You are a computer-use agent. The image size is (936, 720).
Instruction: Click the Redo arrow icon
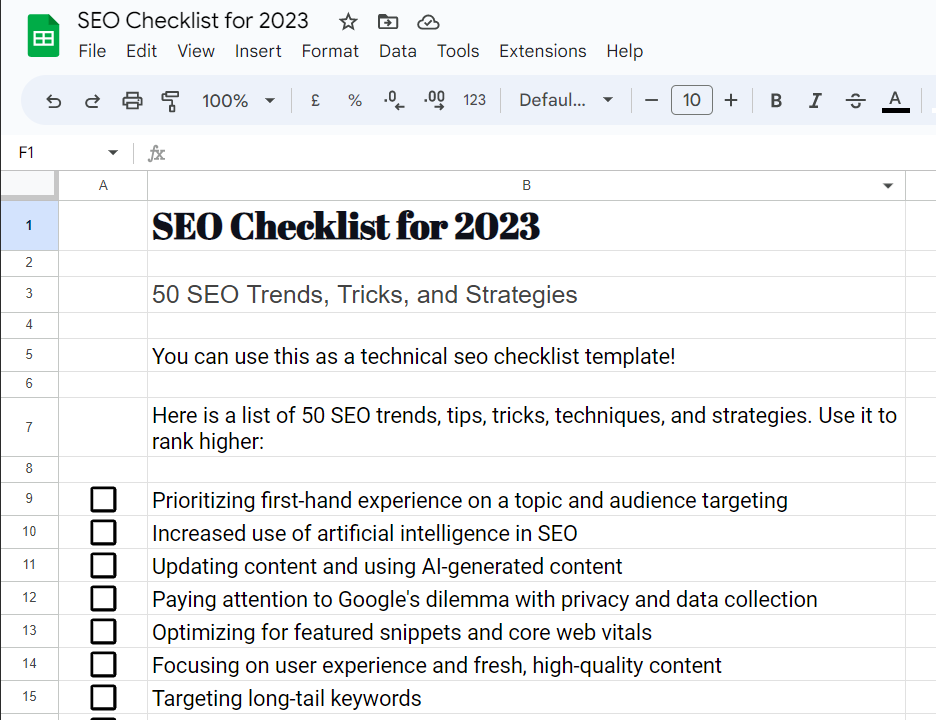(x=92, y=100)
